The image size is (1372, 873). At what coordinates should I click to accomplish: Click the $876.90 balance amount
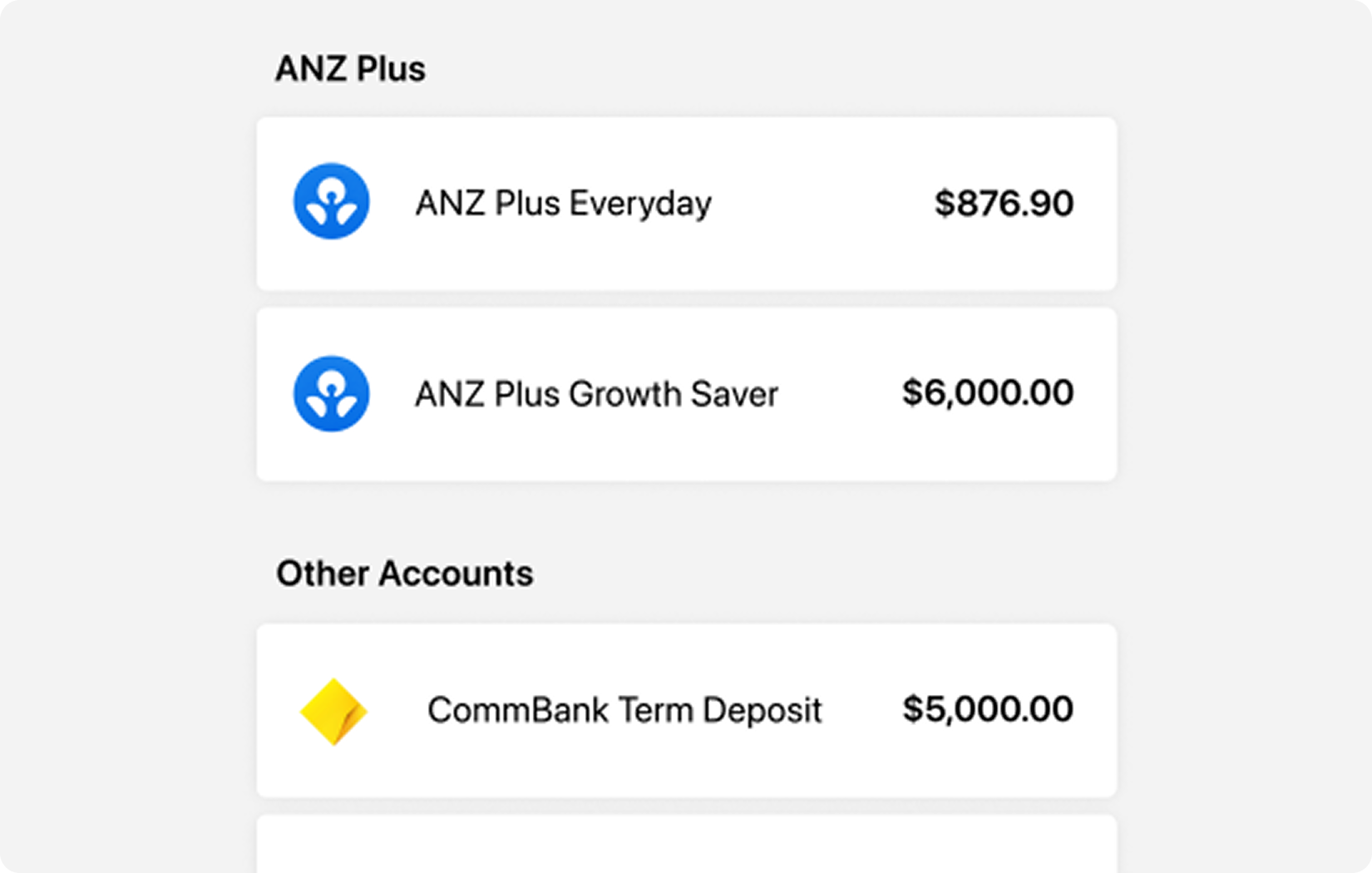[1004, 204]
